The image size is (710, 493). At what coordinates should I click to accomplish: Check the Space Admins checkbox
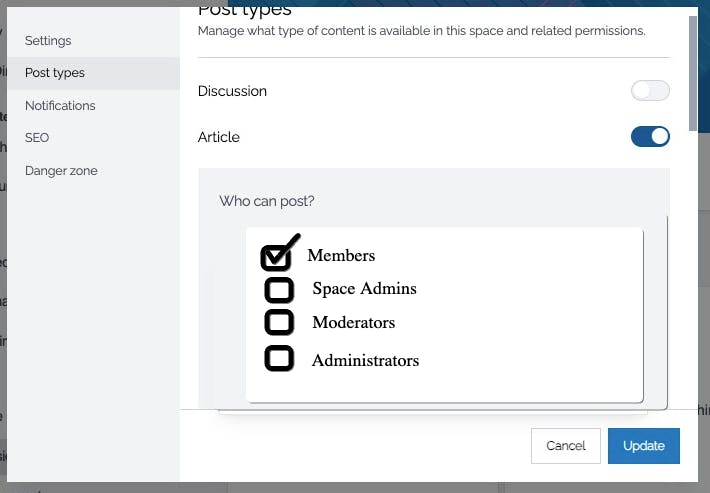coord(279,290)
